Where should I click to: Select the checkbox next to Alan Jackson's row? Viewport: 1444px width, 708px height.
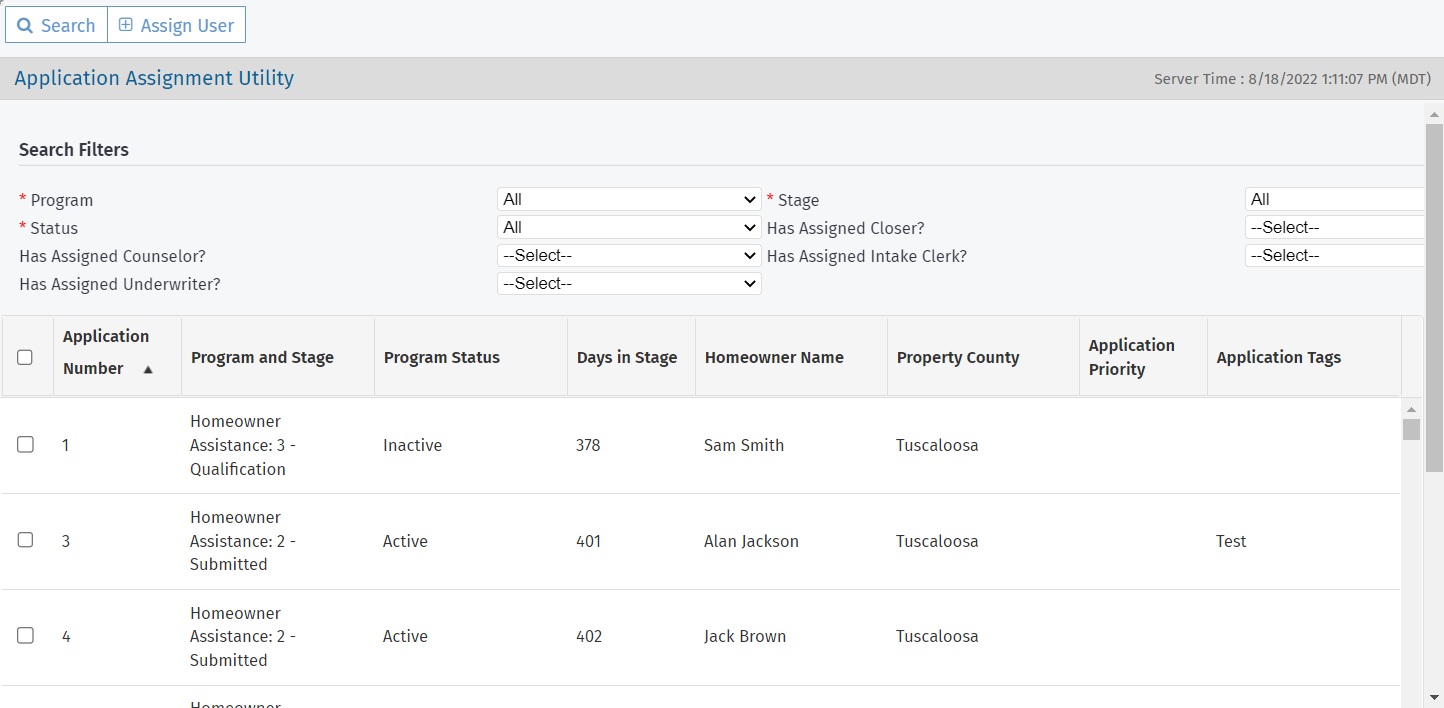coord(25,540)
